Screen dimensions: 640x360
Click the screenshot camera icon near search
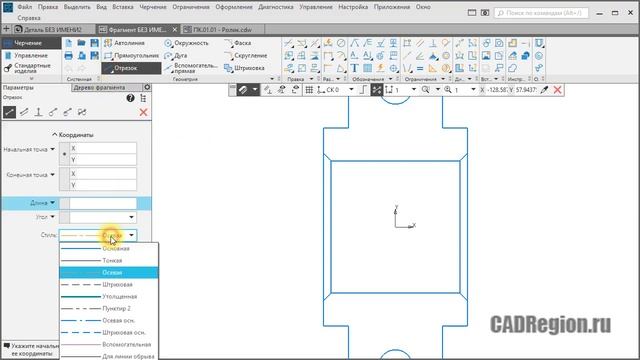point(485,13)
